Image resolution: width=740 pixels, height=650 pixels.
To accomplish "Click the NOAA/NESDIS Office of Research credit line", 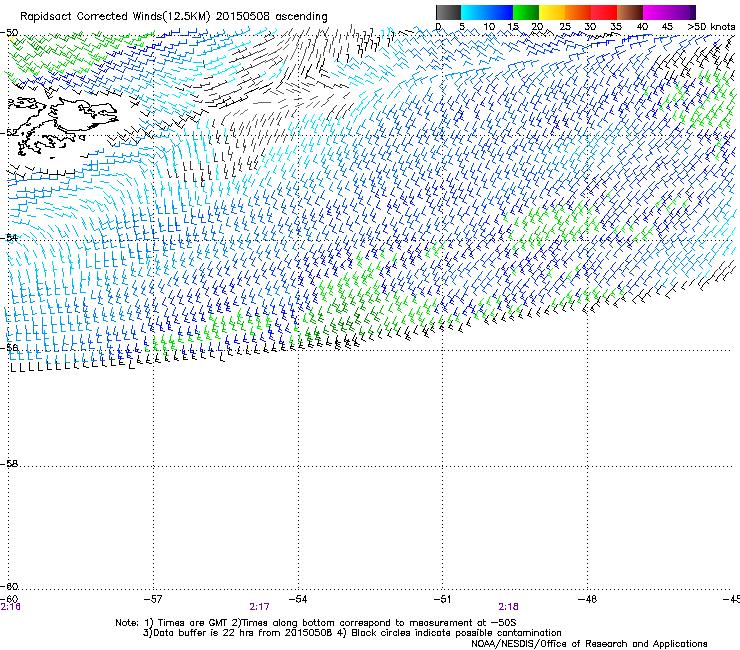I will [x=589, y=643].
